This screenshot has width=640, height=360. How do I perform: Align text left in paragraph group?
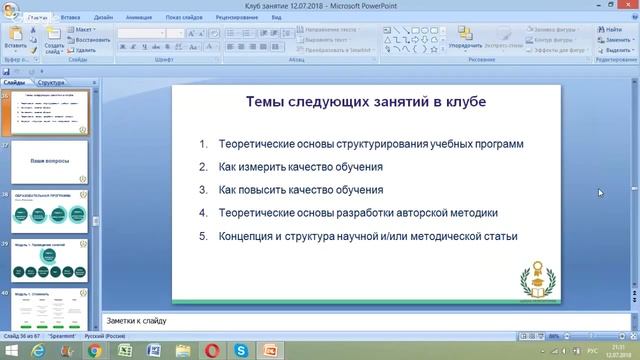230,47
